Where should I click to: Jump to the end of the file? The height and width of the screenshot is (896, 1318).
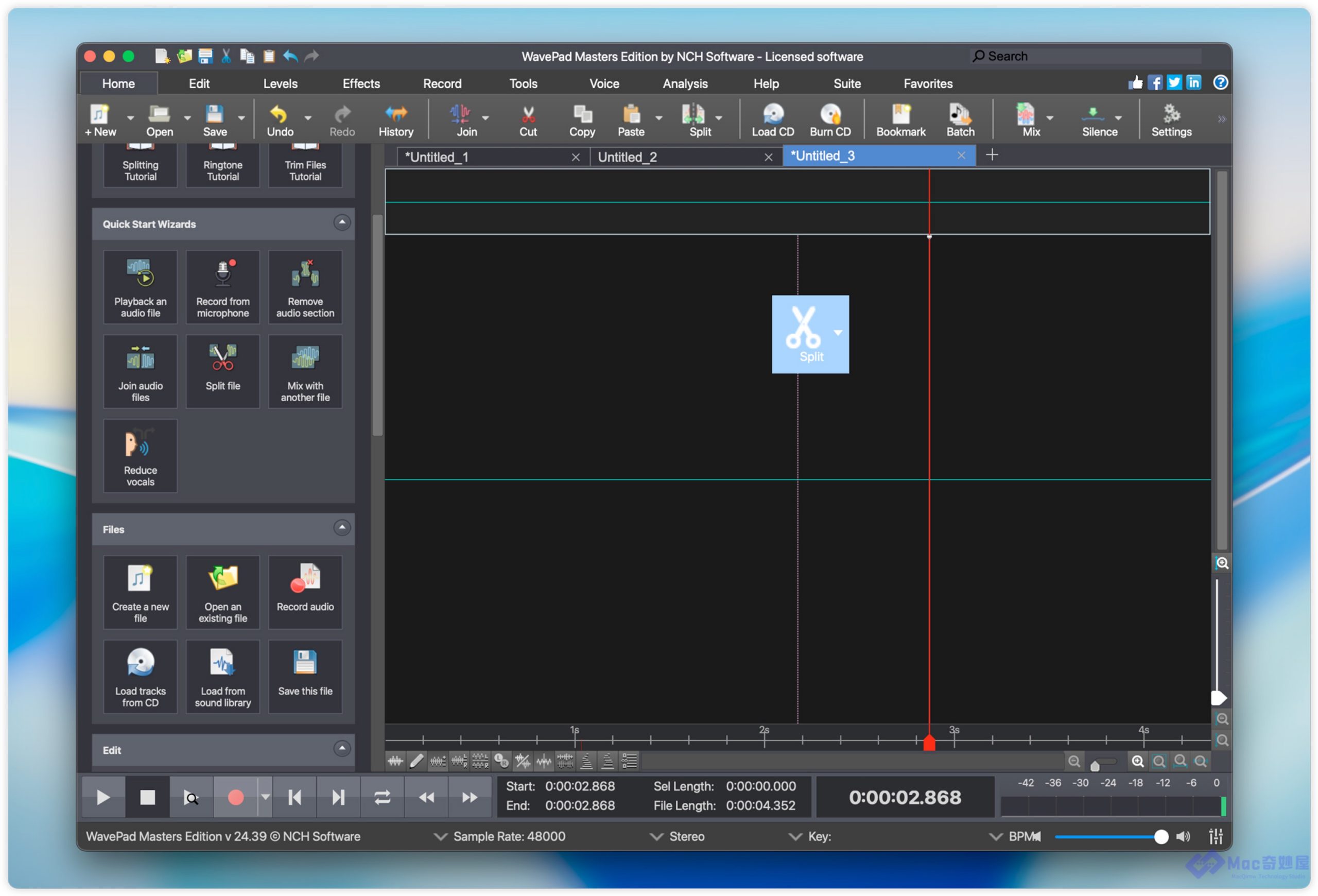coord(339,797)
